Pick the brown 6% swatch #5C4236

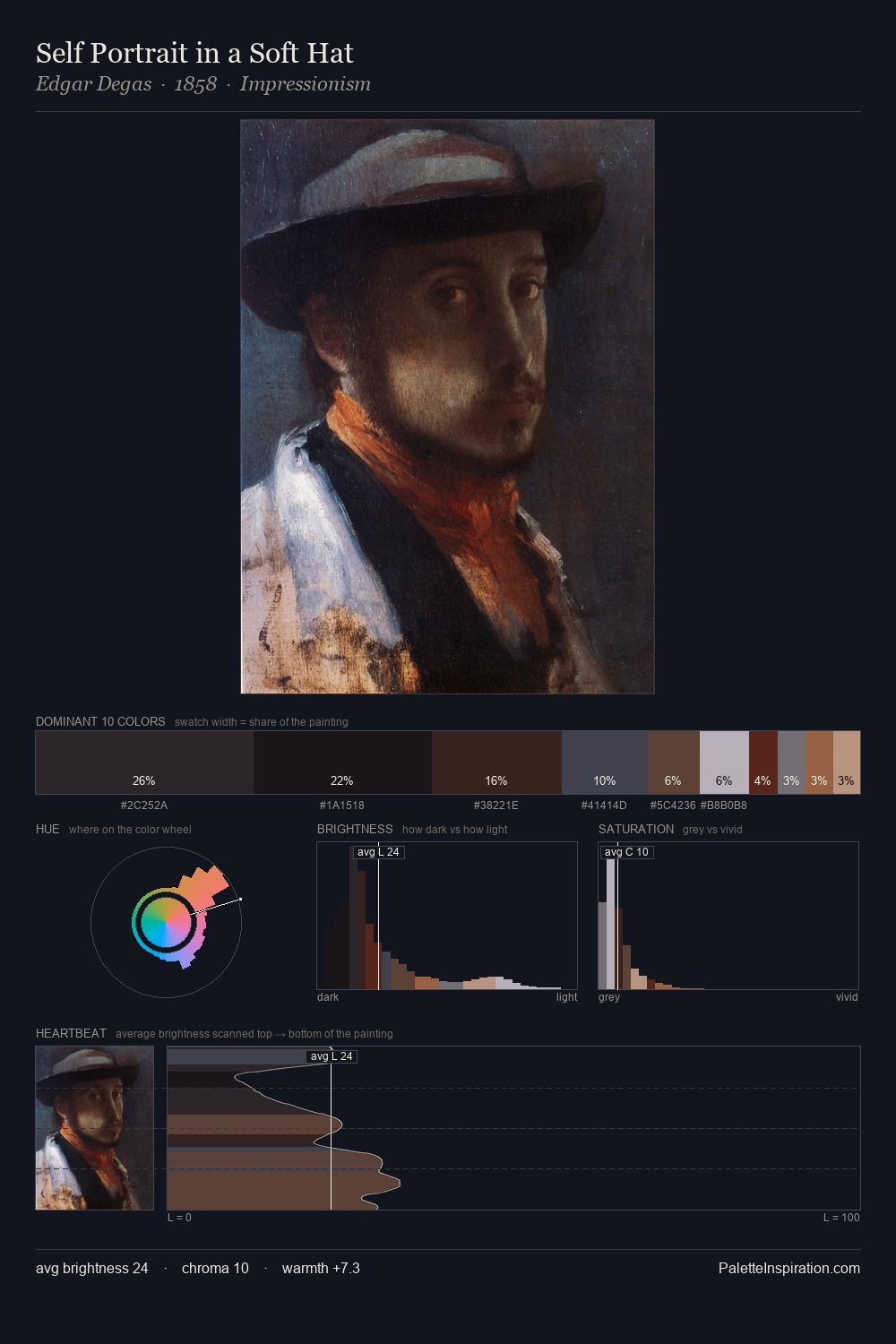pyautogui.click(x=673, y=762)
